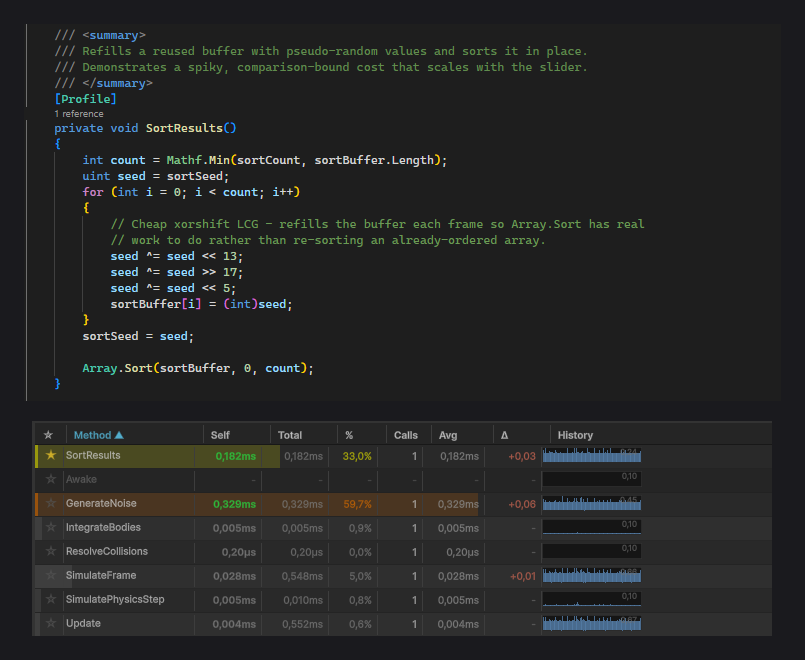The width and height of the screenshot is (805, 660).
Task: Click the Update history sparkline
Action: tap(591, 623)
